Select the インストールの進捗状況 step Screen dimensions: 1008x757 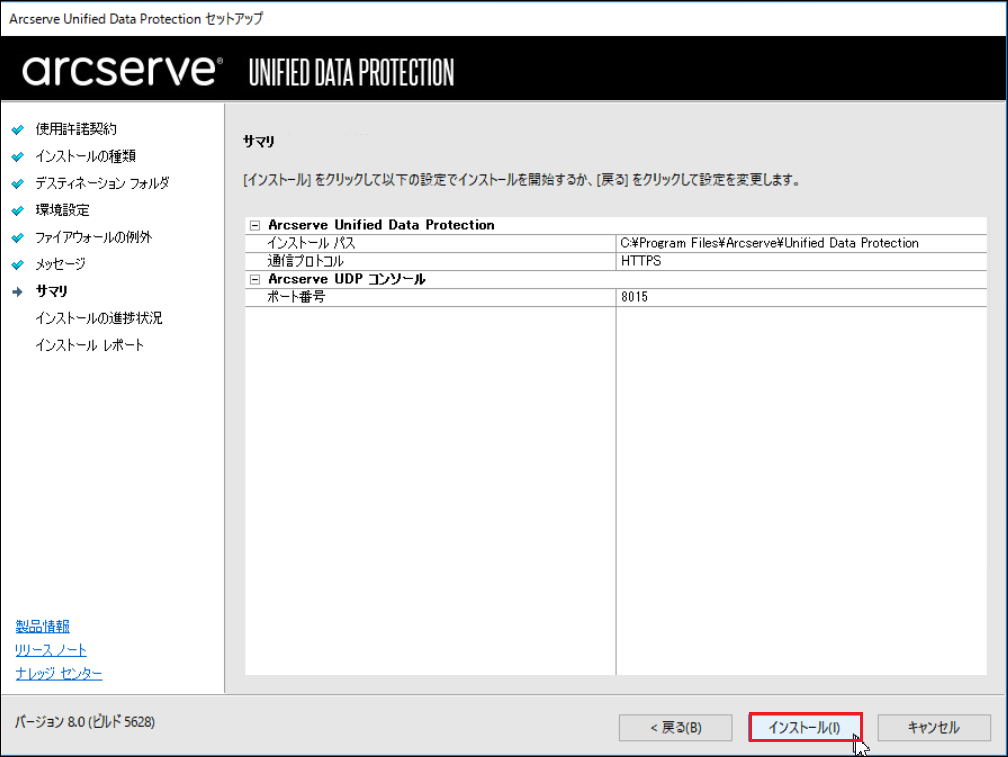99,318
